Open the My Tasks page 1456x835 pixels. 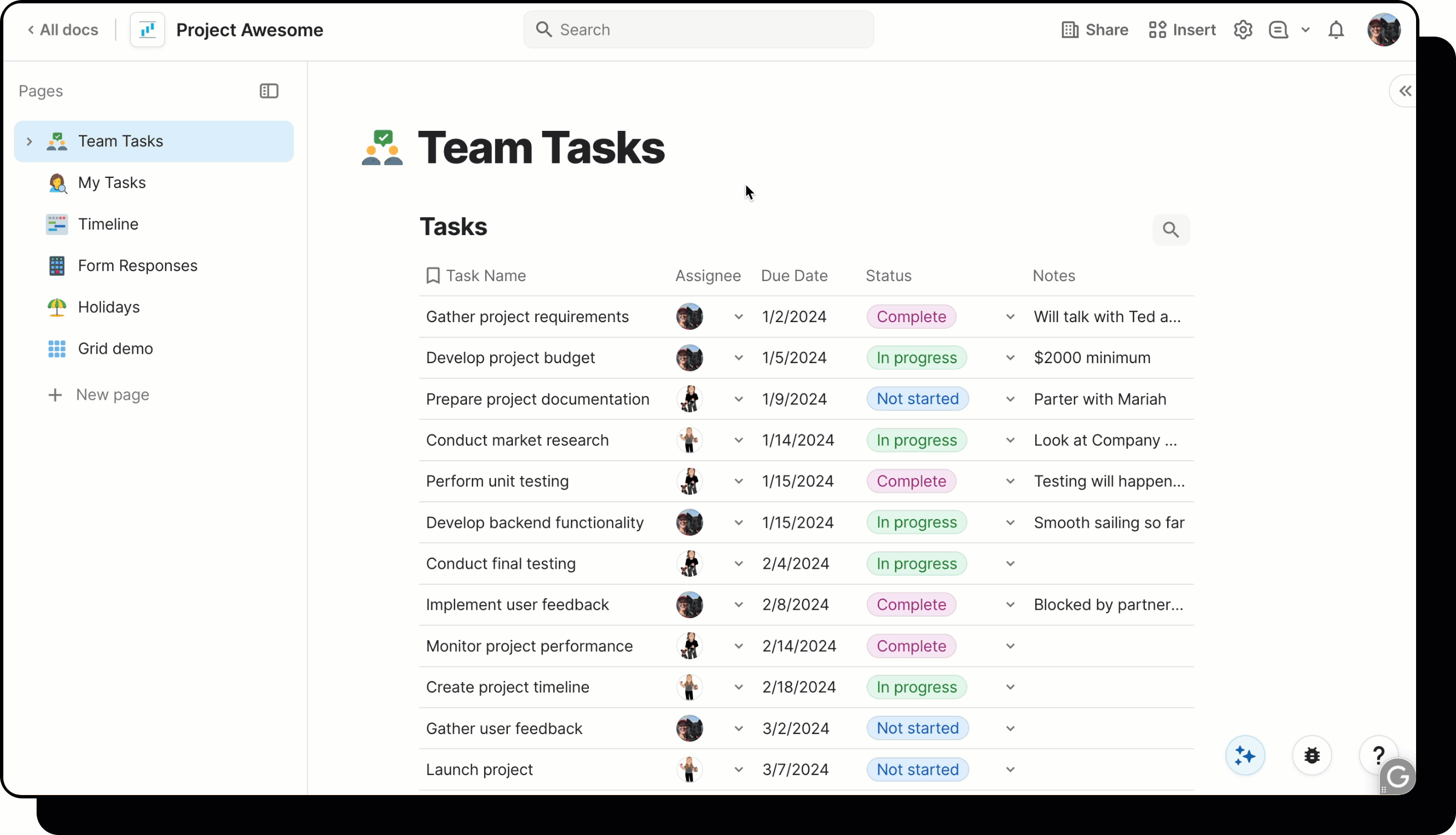154,183
